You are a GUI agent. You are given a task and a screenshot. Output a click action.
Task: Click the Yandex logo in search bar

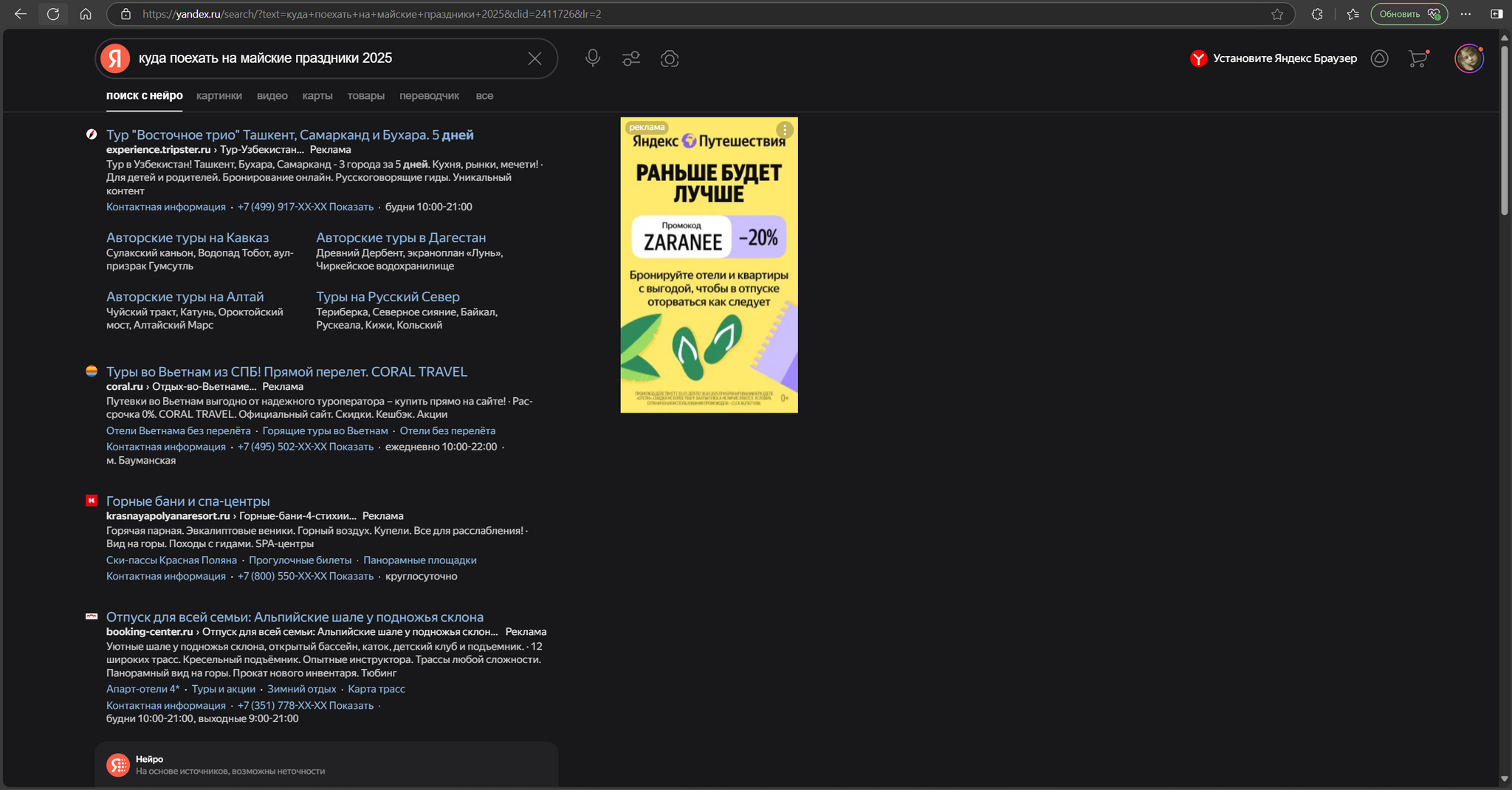tap(115, 58)
